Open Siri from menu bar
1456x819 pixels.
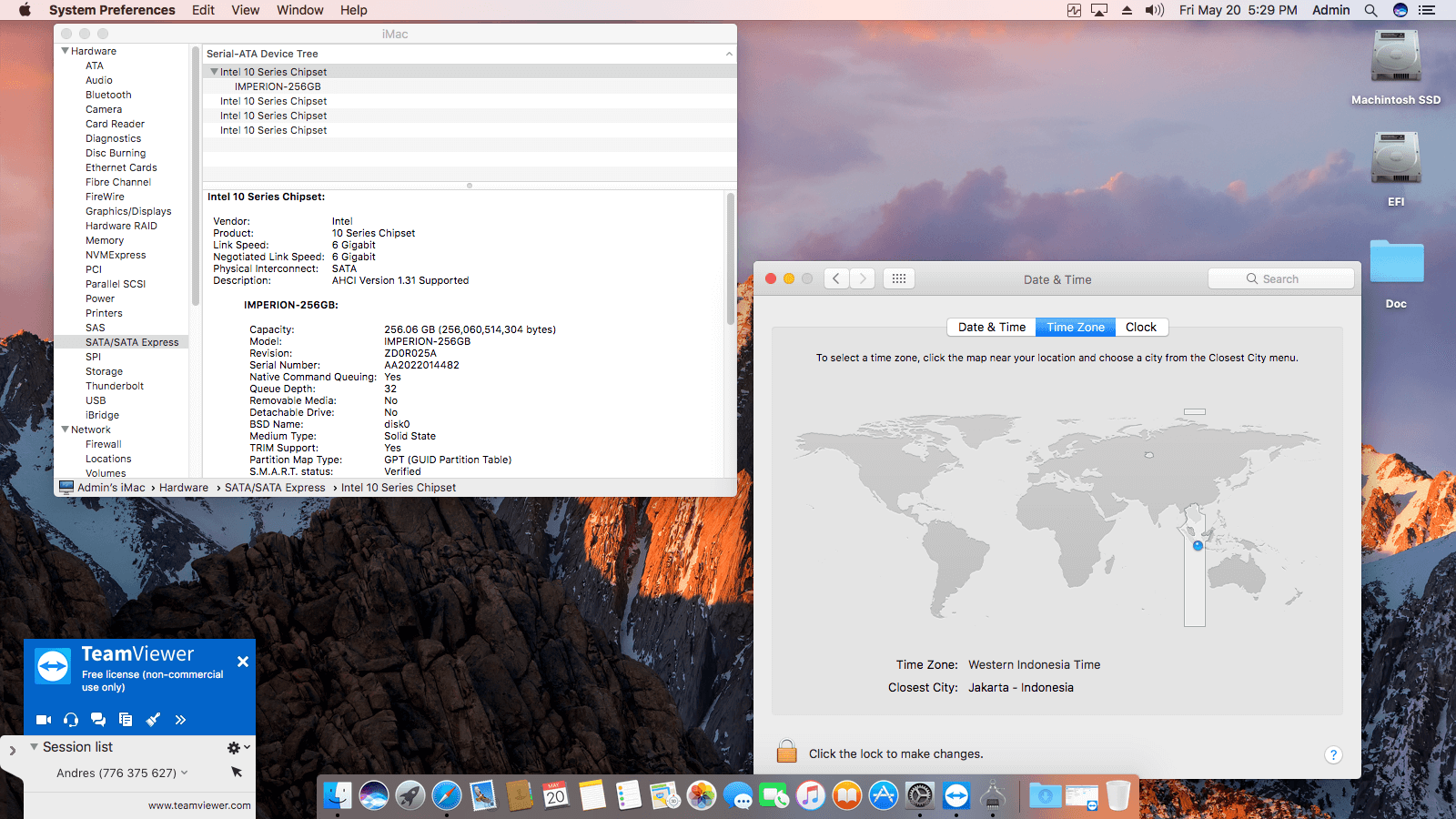coord(1400,10)
